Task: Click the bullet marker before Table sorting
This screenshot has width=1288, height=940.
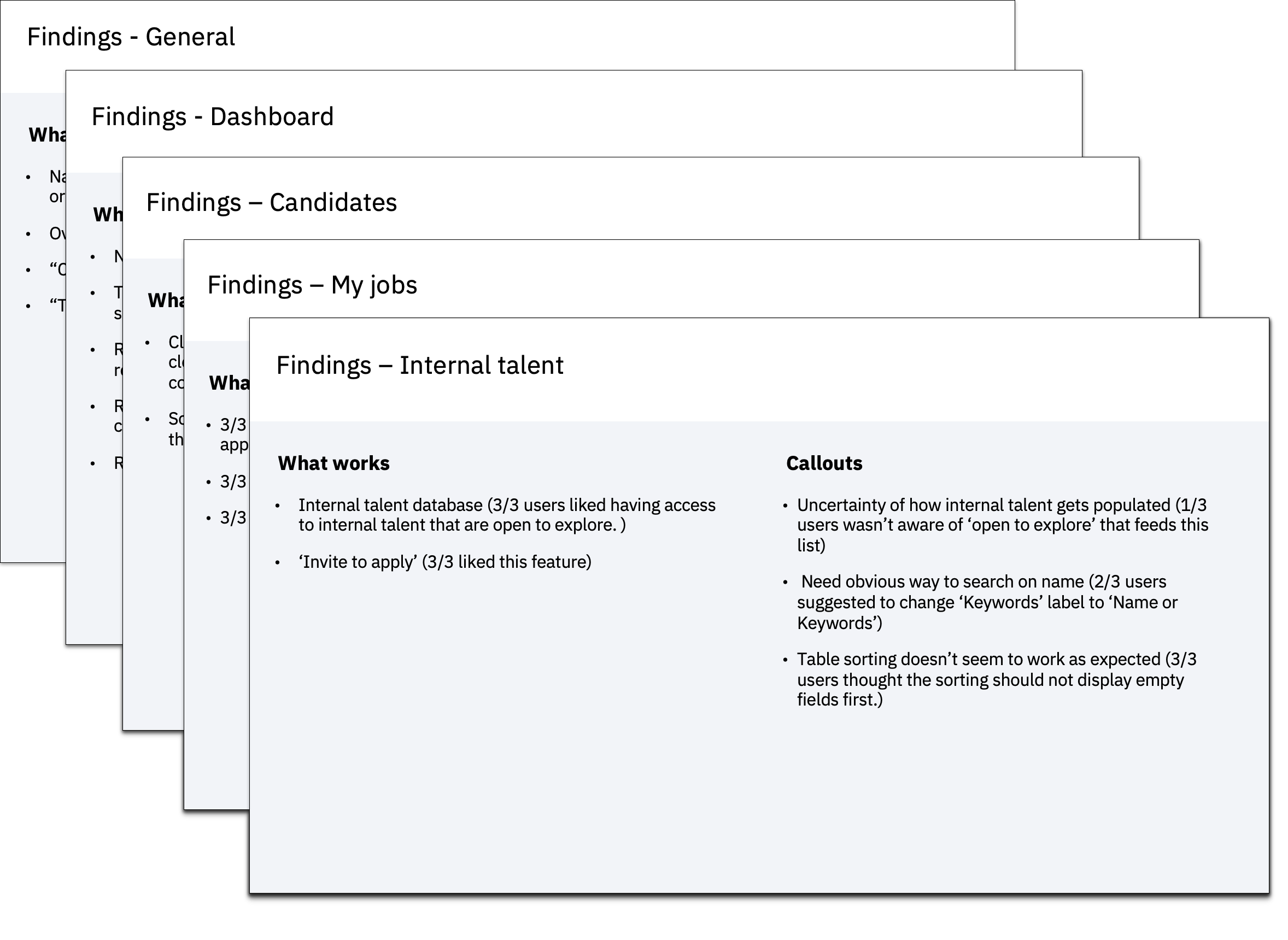Action: coord(785,660)
